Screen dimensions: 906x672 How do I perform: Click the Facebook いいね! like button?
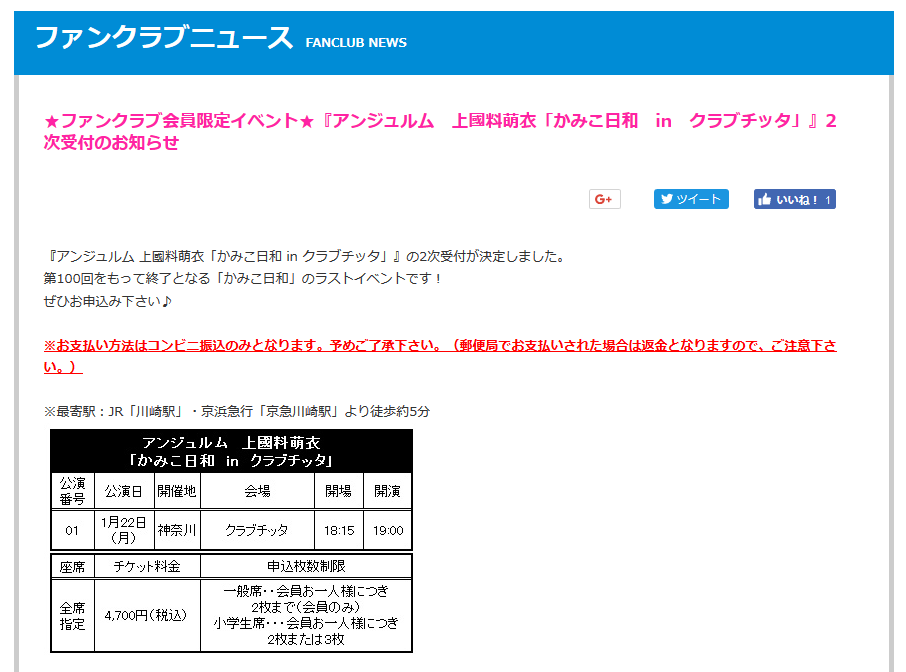tap(794, 199)
